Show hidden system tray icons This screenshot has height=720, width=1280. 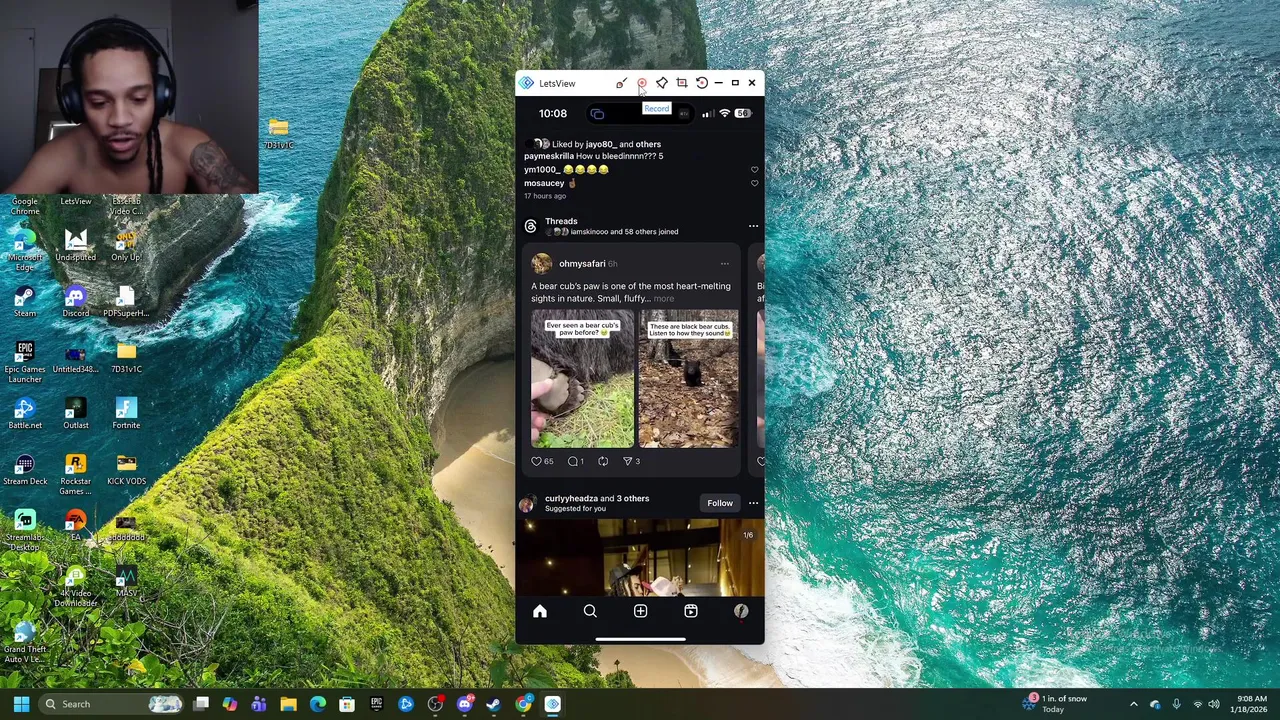pyautogui.click(x=1133, y=704)
